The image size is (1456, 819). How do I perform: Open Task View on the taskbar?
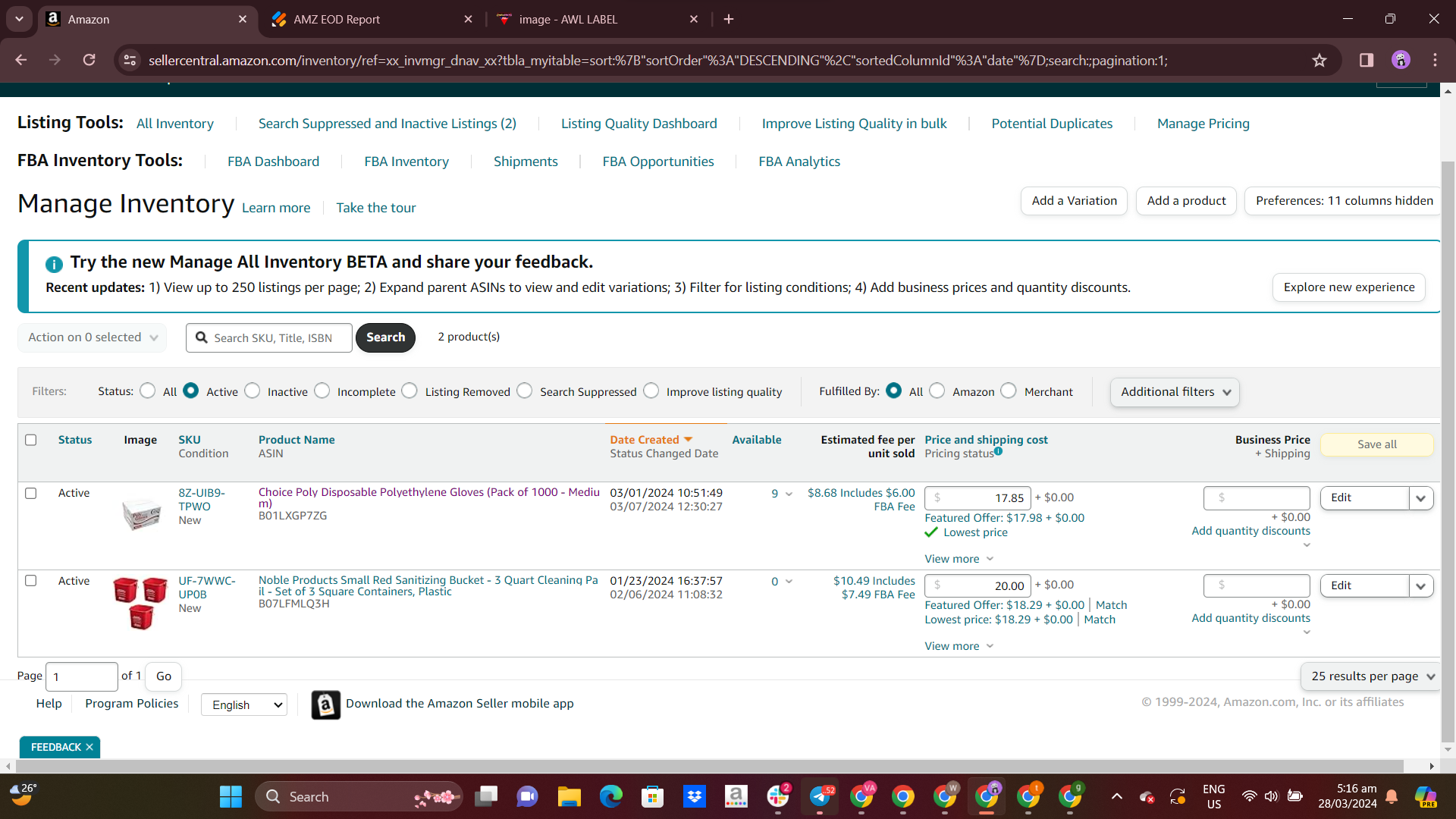click(x=486, y=797)
